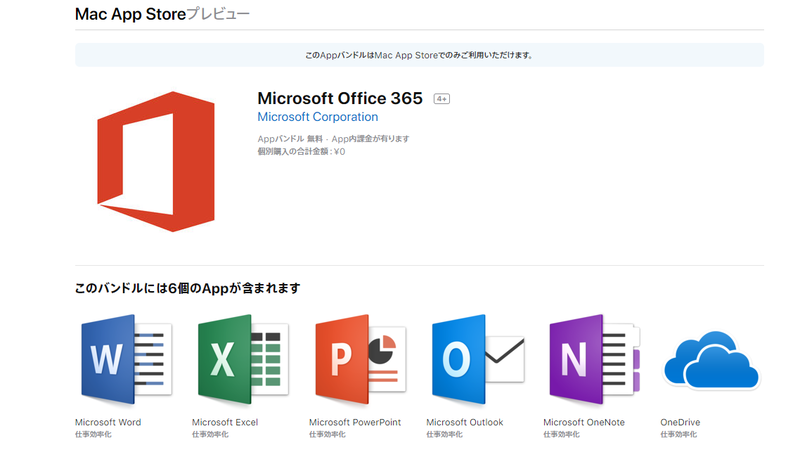Open the Microsoft PowerPoint app icon
Image resolution: width=800 pixels, height=450 pixels.
point(360,360)
